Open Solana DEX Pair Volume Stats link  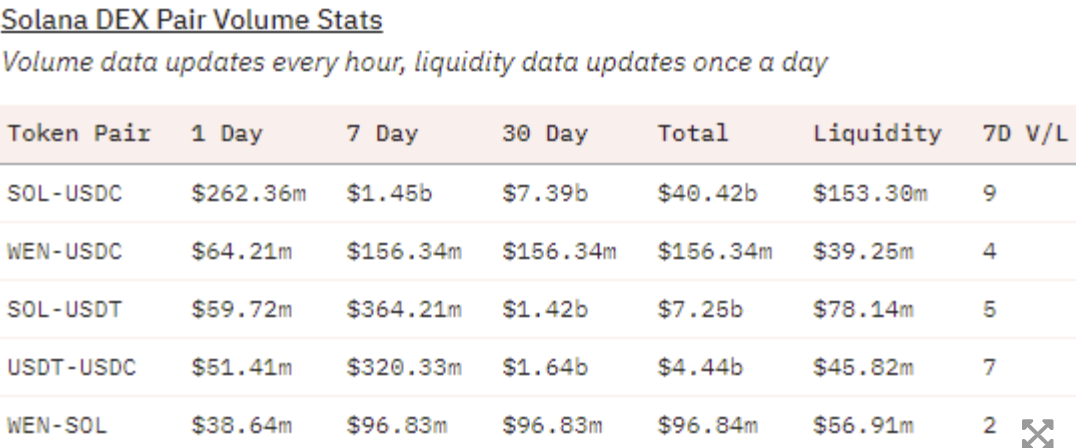point(191,20)
